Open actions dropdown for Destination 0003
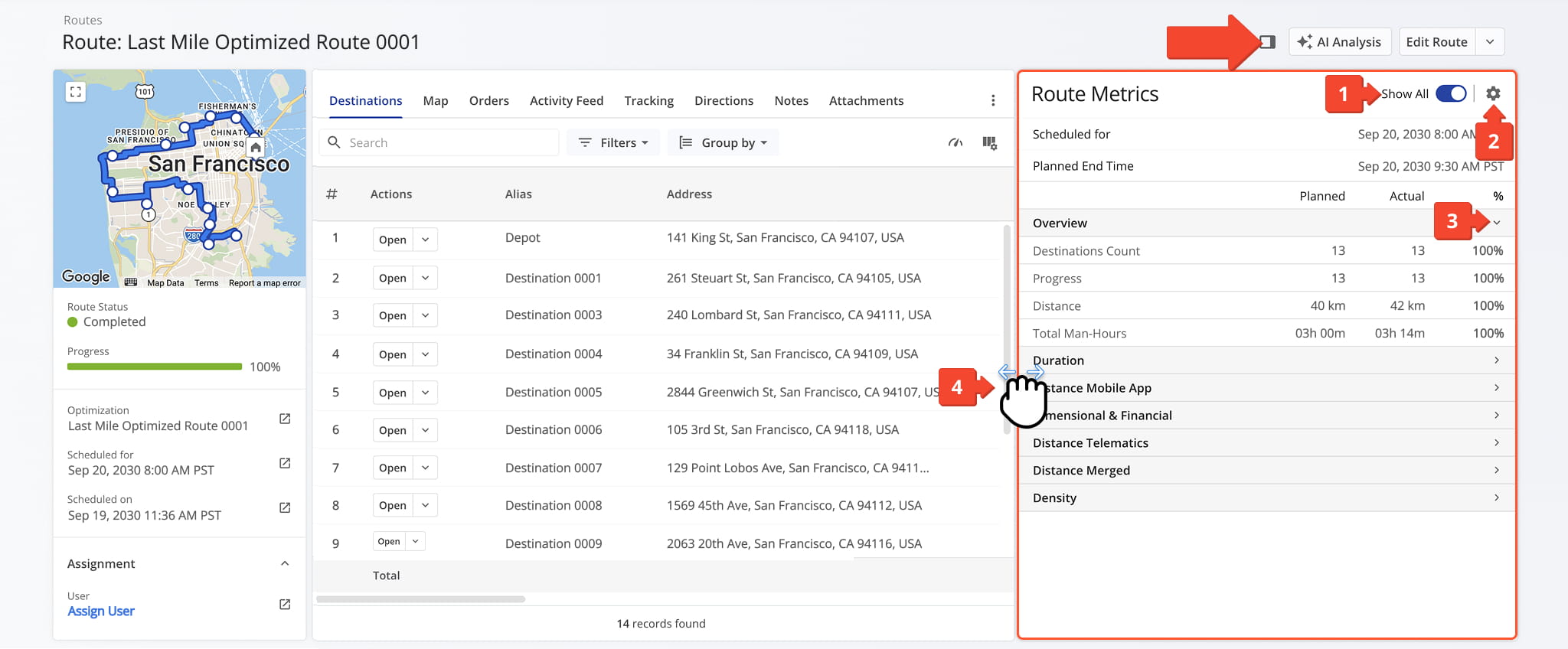The image size is (1568, 649). (425, 315)
